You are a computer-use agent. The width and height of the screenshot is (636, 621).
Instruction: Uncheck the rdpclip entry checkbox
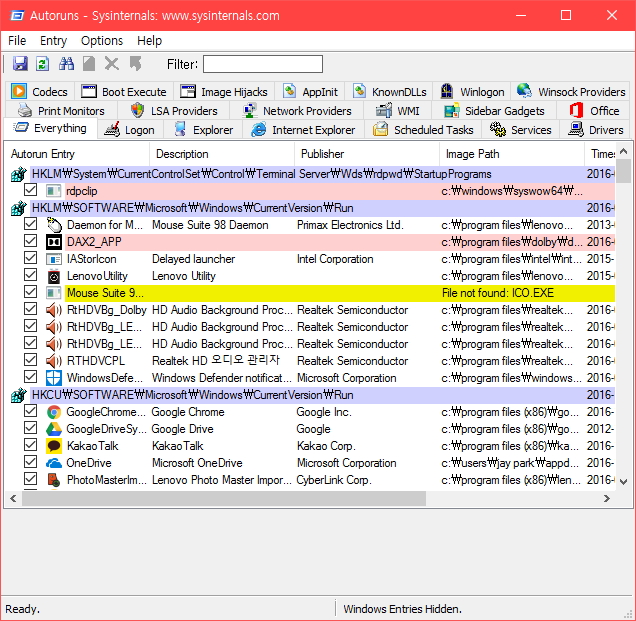coord(30,190)
